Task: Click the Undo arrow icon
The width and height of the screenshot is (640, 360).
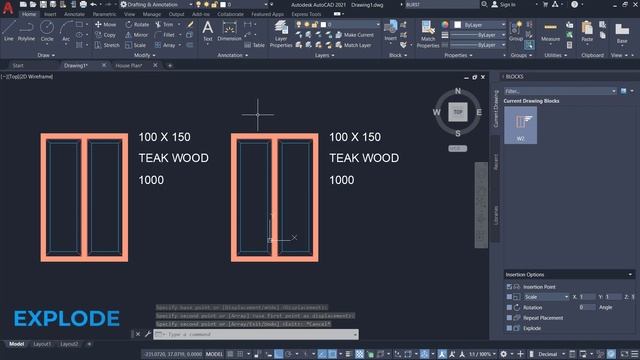Action: [93, 4]
